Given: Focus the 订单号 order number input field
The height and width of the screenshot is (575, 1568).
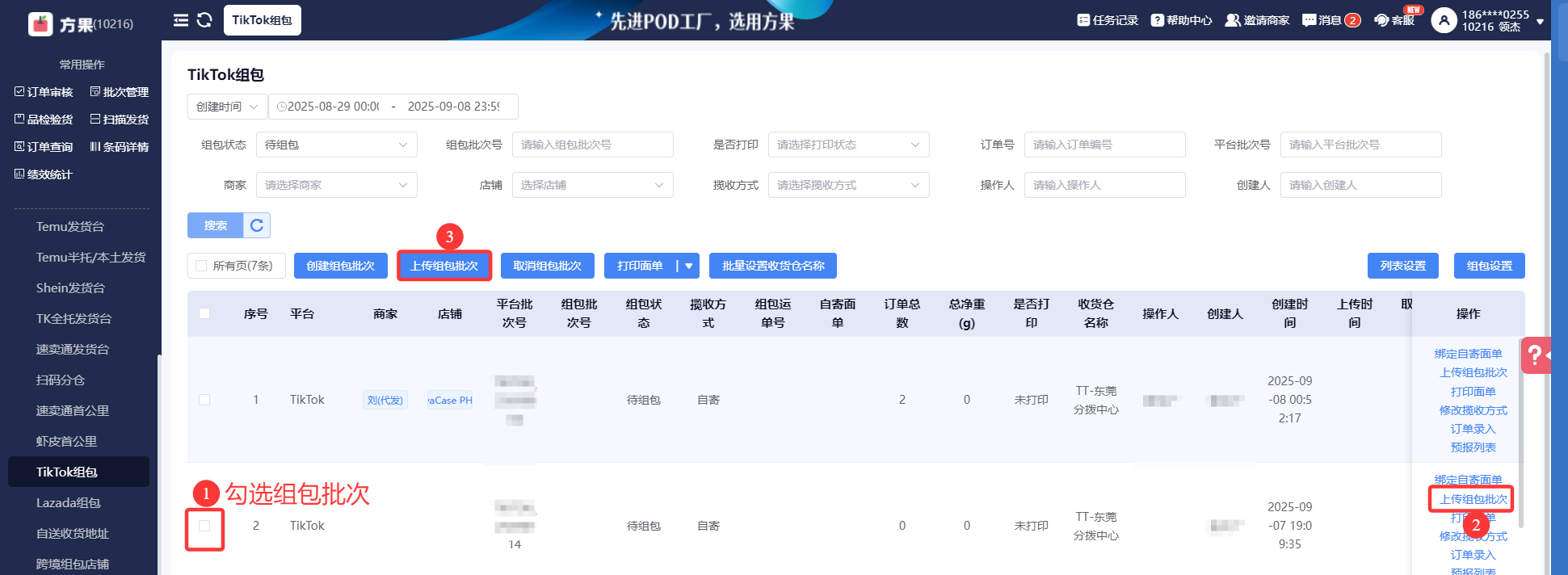Looking at the screenshot, I should 1104,145.
